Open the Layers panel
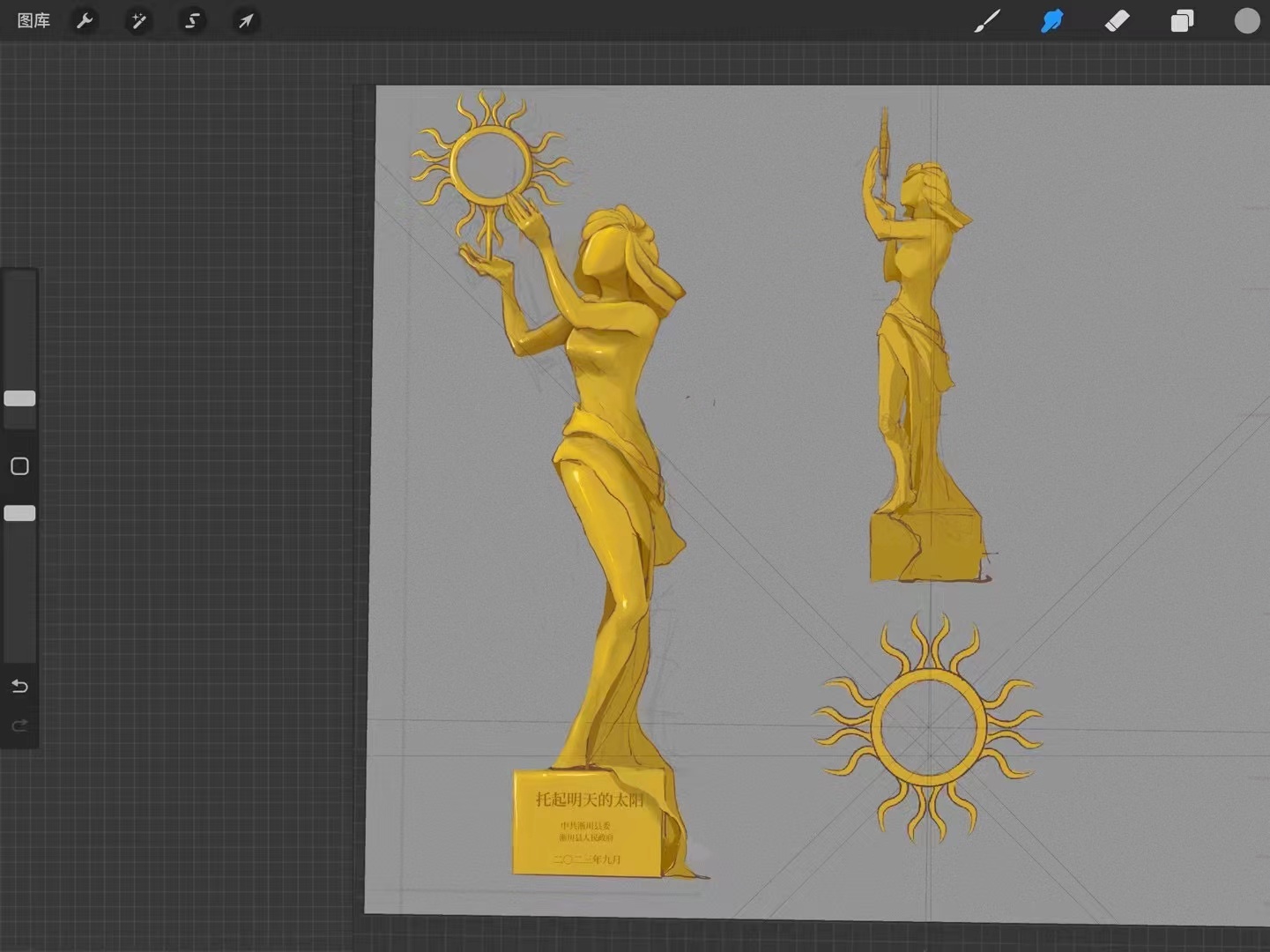The image size is (1270, 952). 1182,20
